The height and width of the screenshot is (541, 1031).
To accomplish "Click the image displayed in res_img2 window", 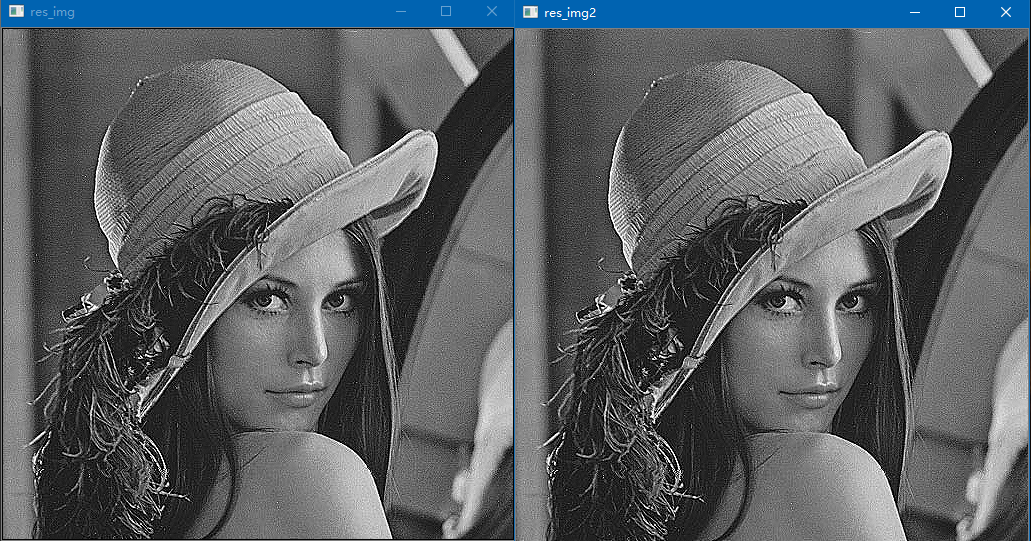I will click(773, 284).
